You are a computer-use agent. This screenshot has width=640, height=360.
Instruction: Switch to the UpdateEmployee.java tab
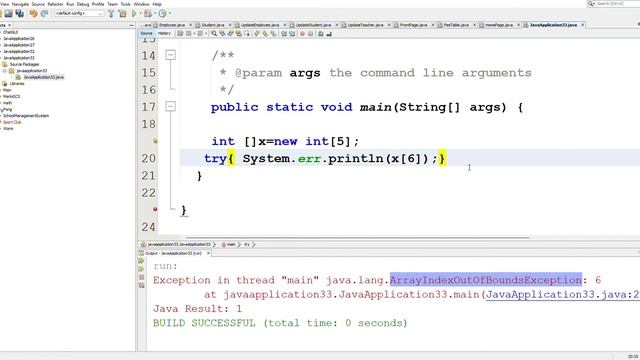260,25
